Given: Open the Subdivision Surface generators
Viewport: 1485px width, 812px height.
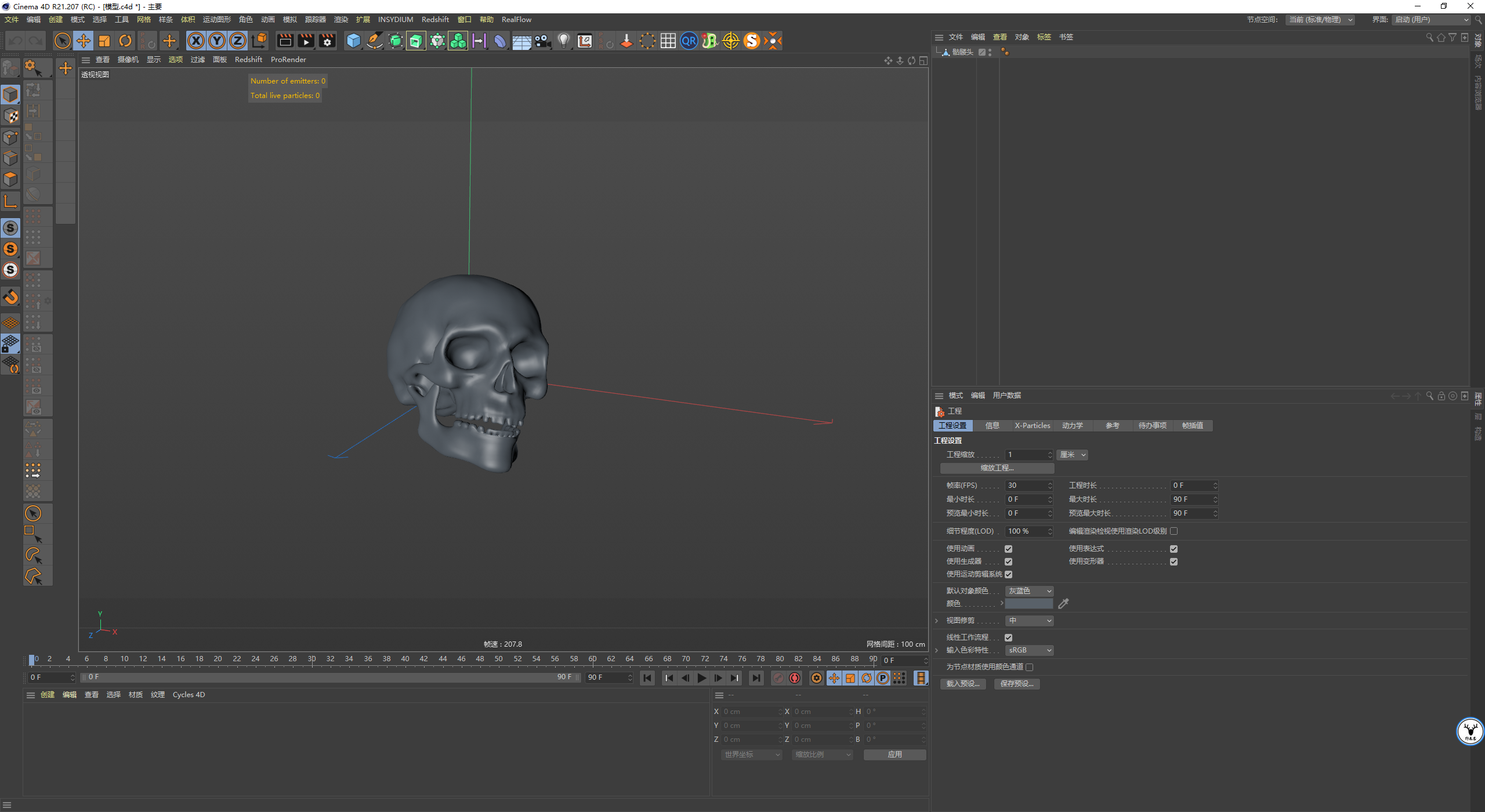Looking at the screenshot, I should (396, 41).
